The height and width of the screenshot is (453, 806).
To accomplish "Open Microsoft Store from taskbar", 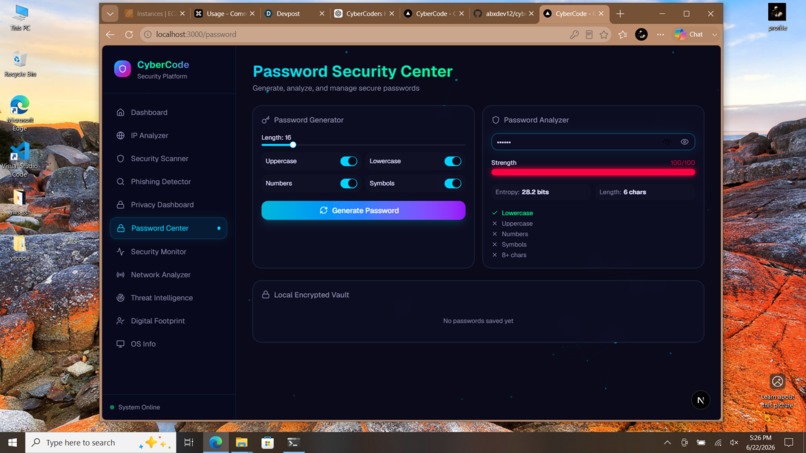I will tap(267, 442).
